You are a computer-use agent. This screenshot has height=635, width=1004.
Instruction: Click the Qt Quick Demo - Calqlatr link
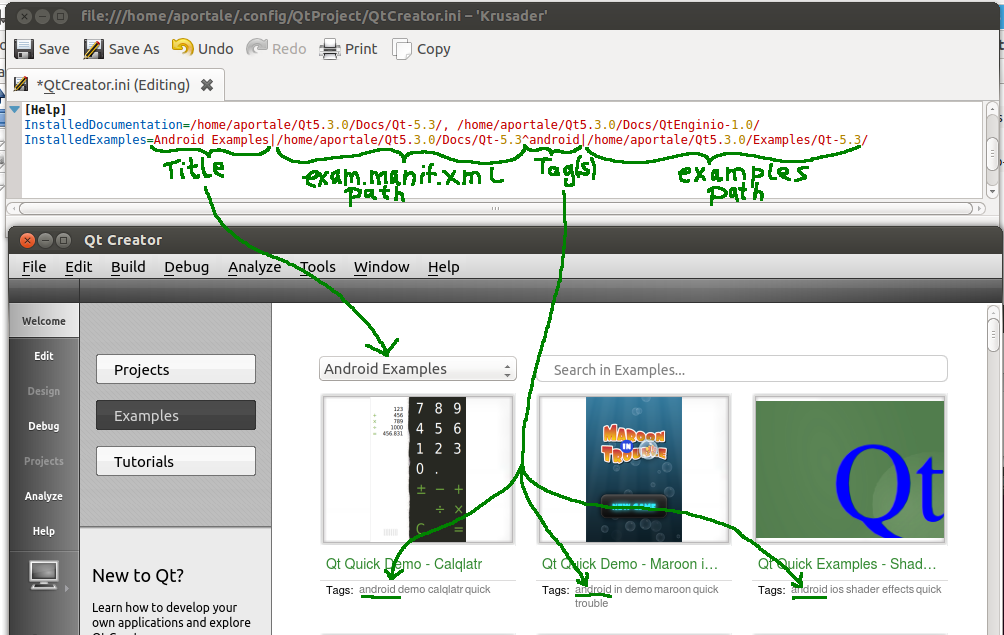click(x=404, y=564)
